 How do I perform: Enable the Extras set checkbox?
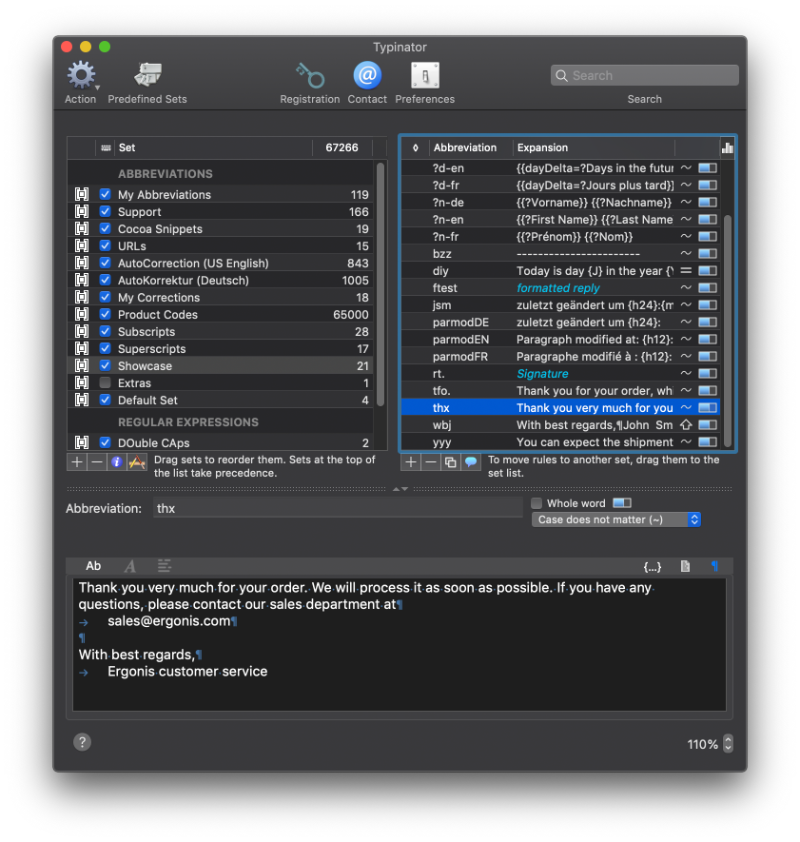(x=105, y=383)
